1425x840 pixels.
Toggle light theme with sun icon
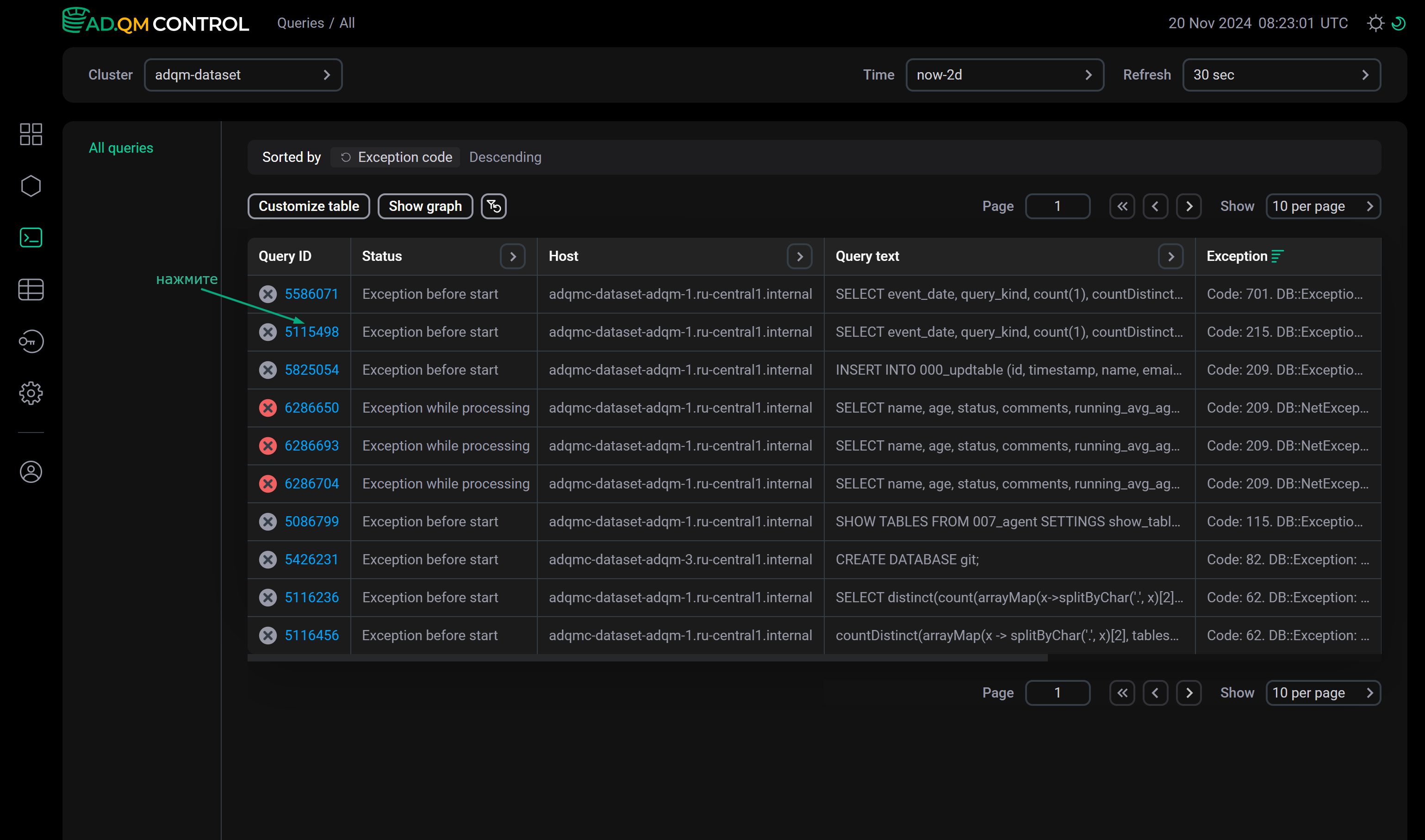1375,23
